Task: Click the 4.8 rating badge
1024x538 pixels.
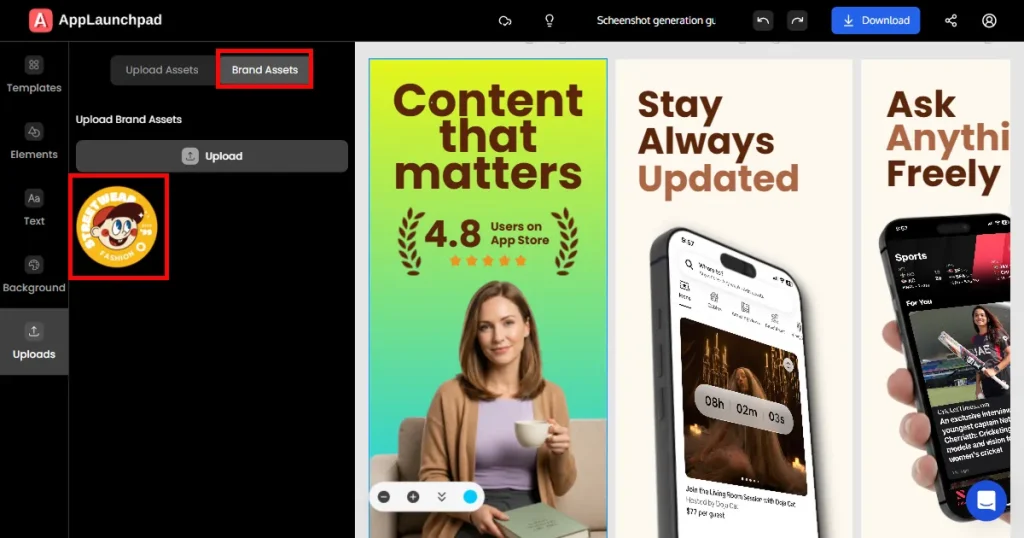Action: click(488, 240)
